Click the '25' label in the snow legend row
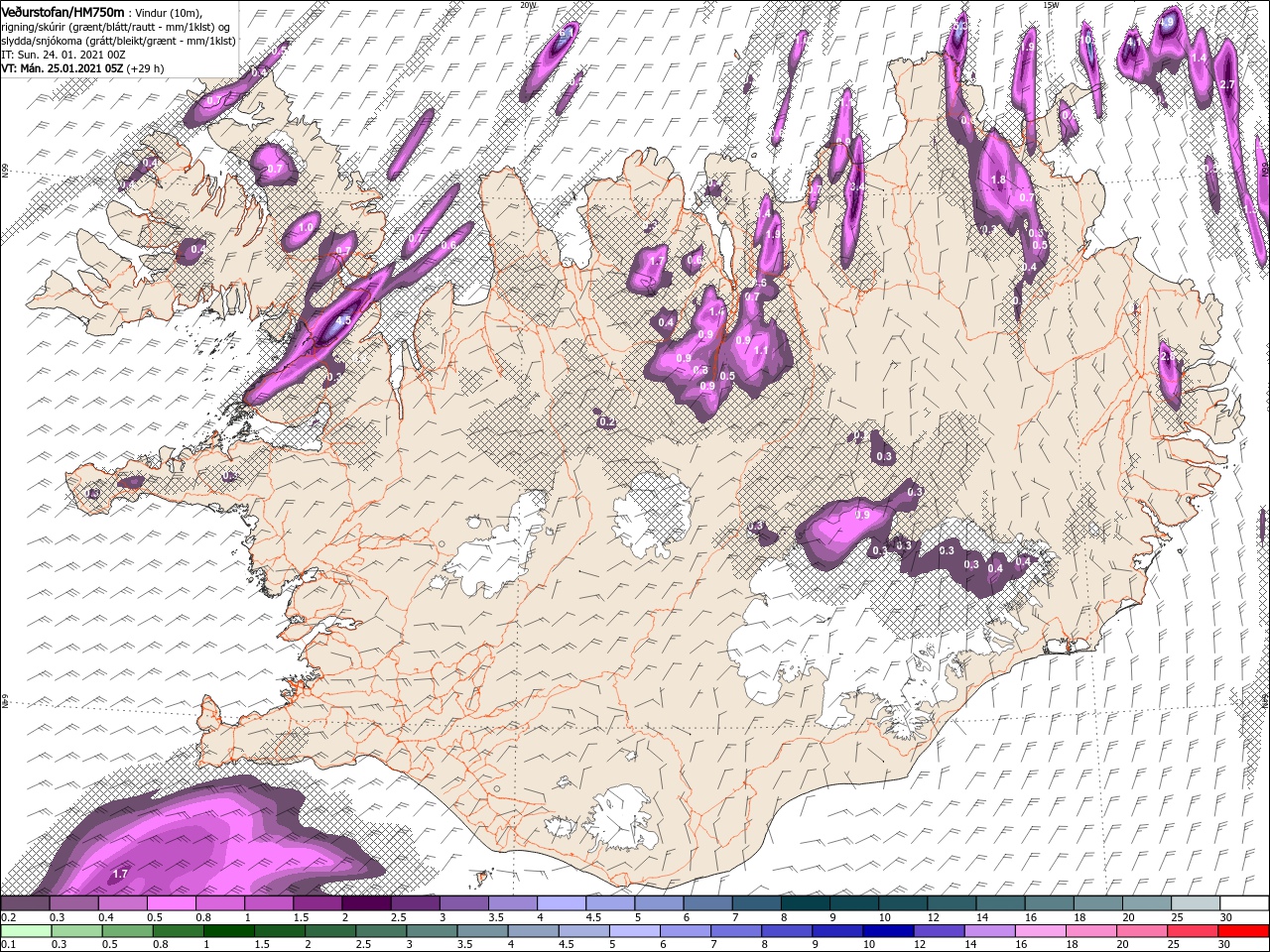Viewport: 1270px width, 952px height. point(1180,918)
